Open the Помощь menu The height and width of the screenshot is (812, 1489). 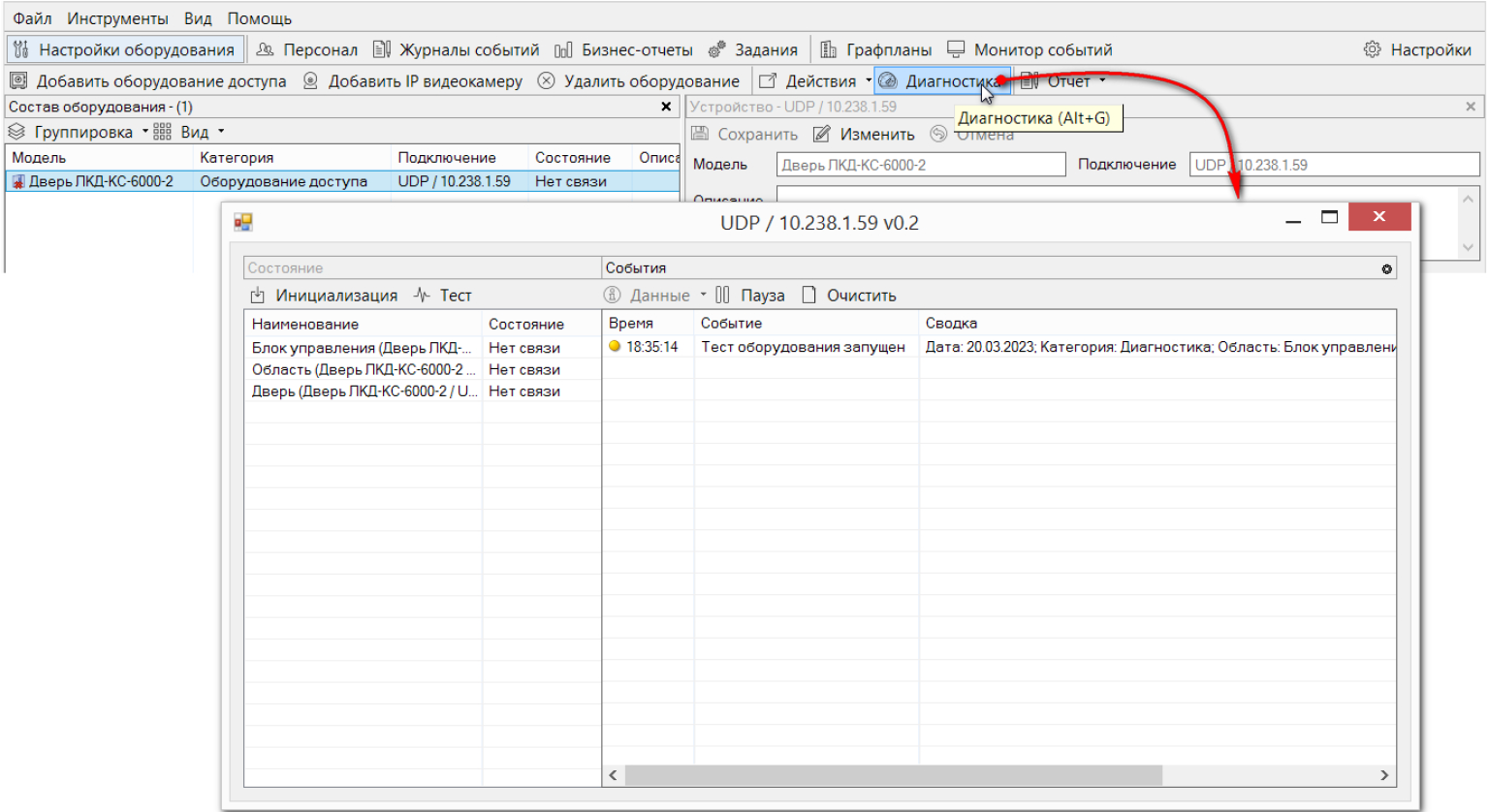click(259, 18)
